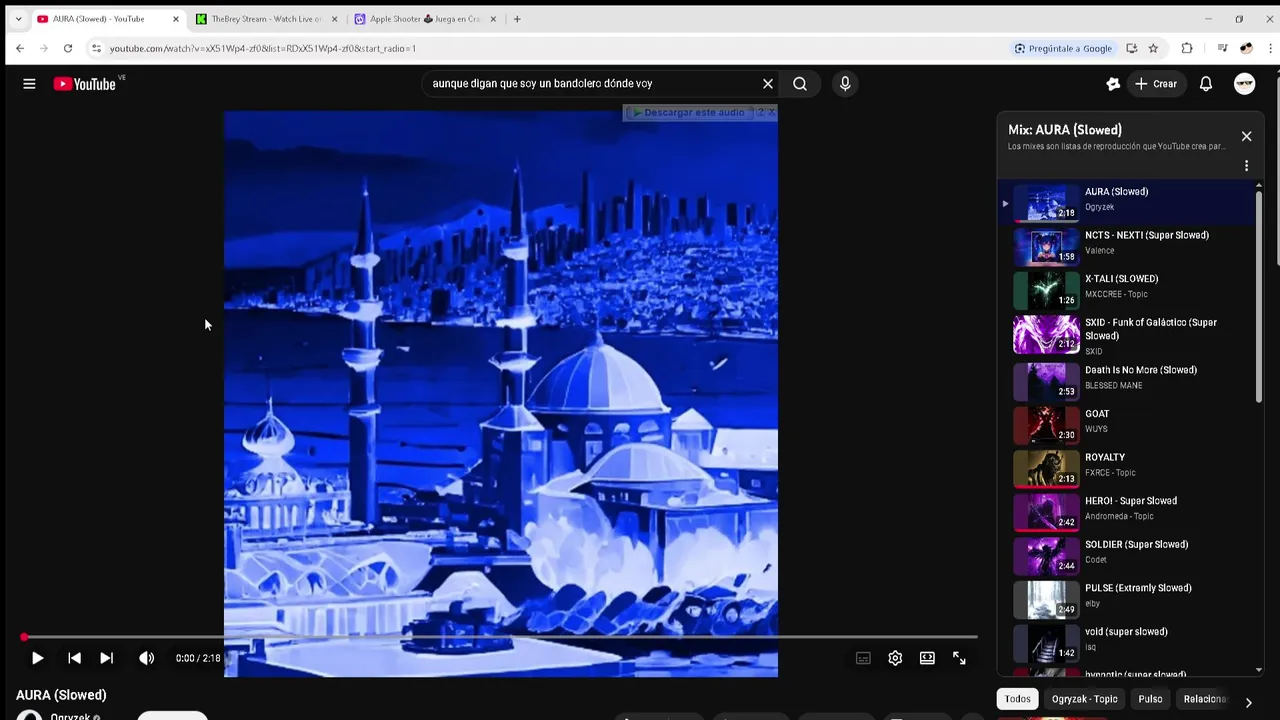Close the AURA (Slowed) browser tab
This screenshot has width=1280, height=720.
[176, 19]
